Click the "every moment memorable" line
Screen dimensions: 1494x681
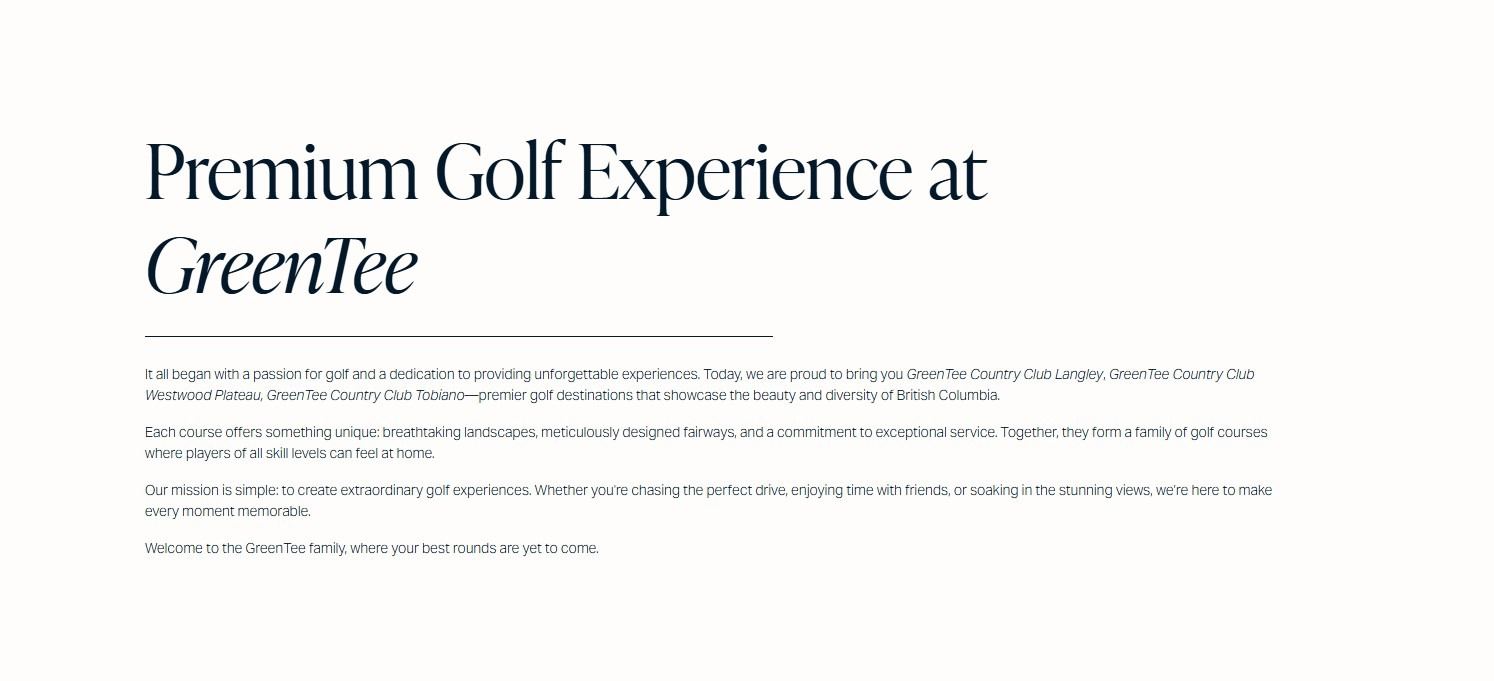227,511
